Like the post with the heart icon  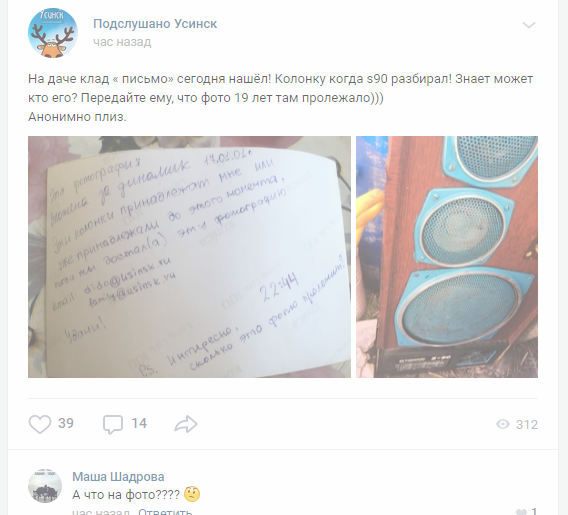coord(40,424)
